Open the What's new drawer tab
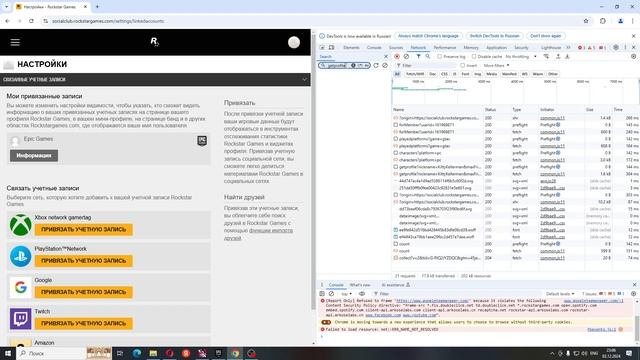Screen dimensions: 640x360 click(x=360, y=285)
